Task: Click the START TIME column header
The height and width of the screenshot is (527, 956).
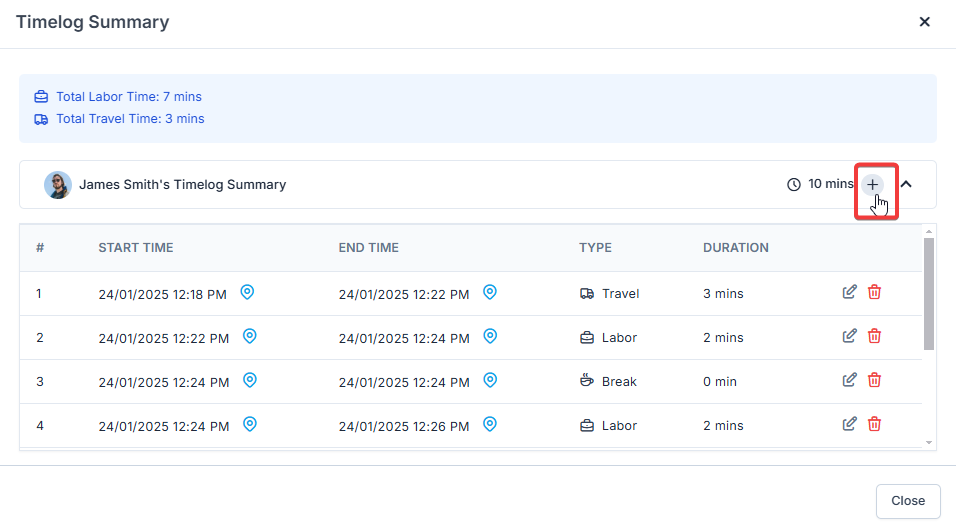Action: click(135, 248)
